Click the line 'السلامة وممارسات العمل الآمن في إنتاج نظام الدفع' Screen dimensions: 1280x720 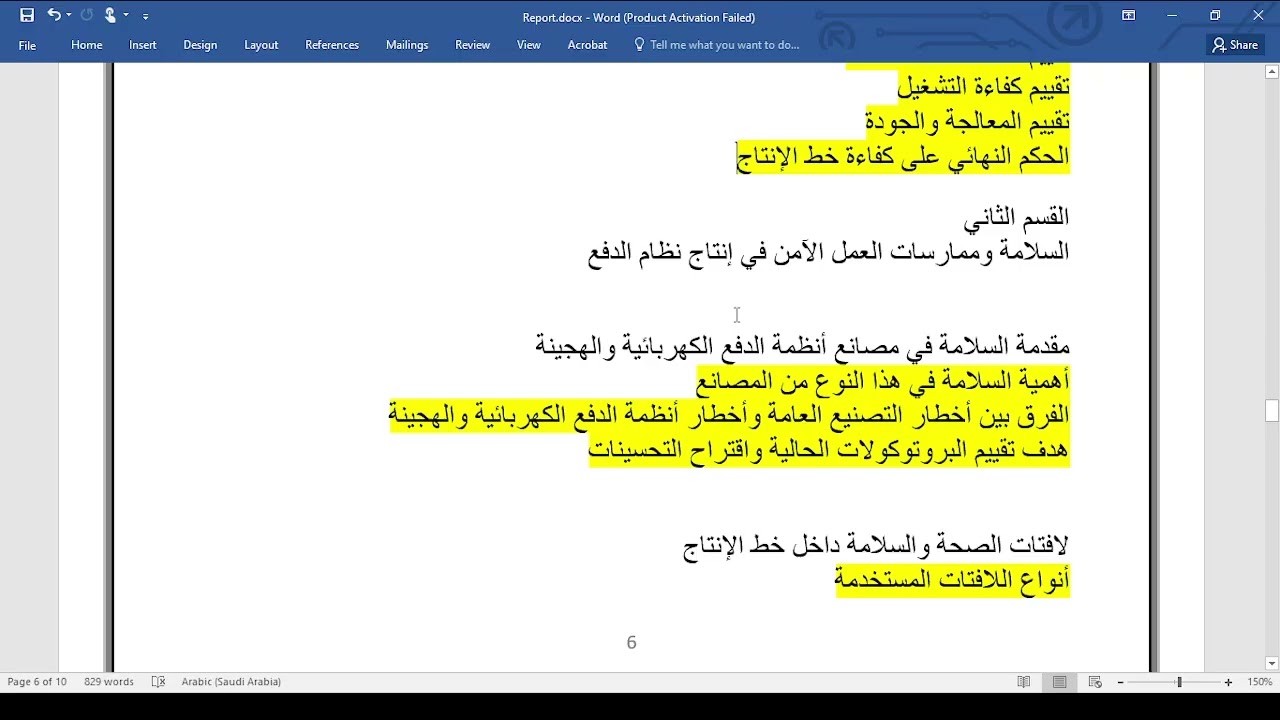tap(829, 252)
